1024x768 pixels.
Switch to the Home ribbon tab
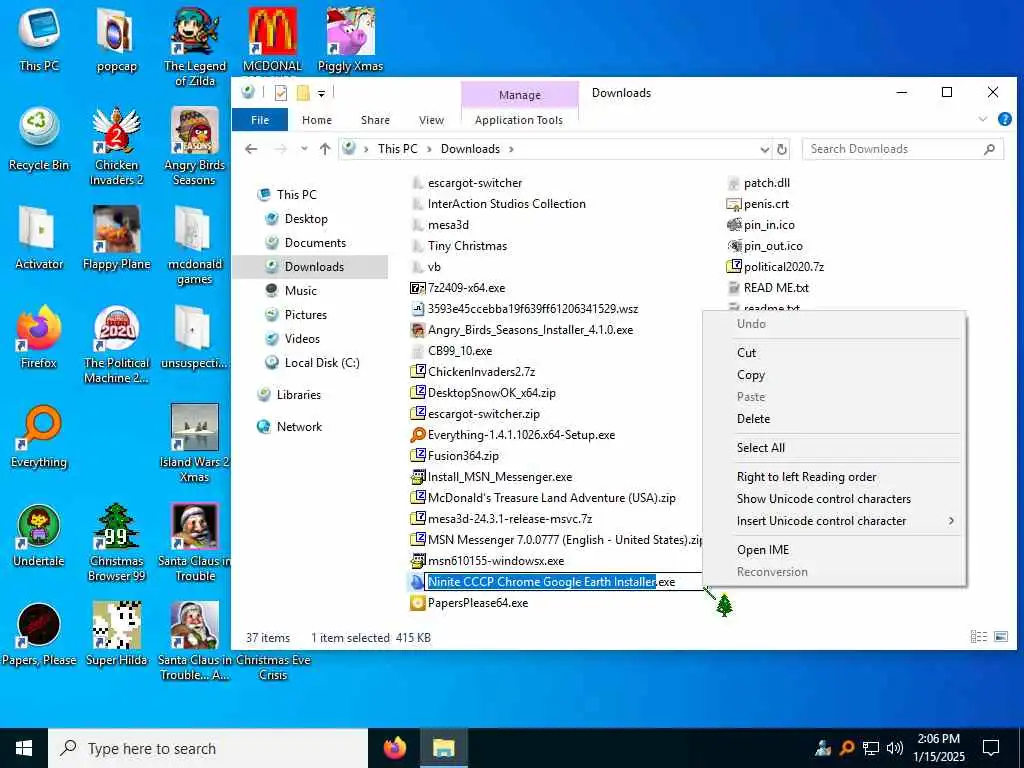(x=317, y=120)
